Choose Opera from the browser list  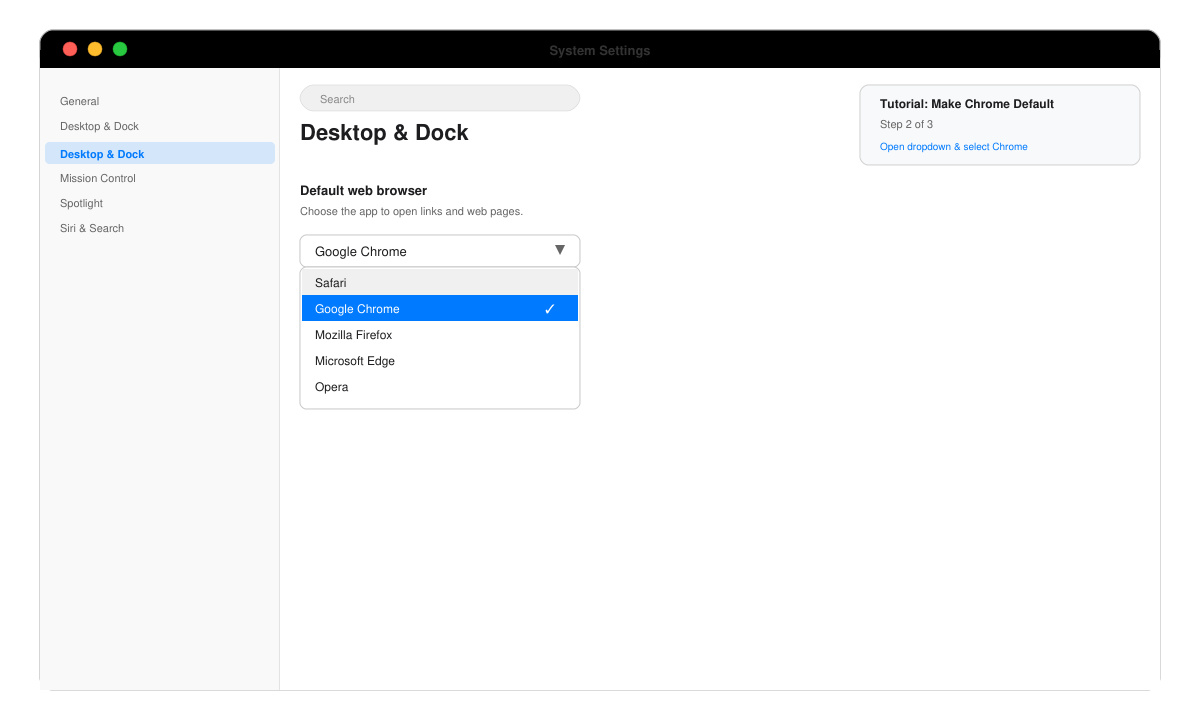440,387
